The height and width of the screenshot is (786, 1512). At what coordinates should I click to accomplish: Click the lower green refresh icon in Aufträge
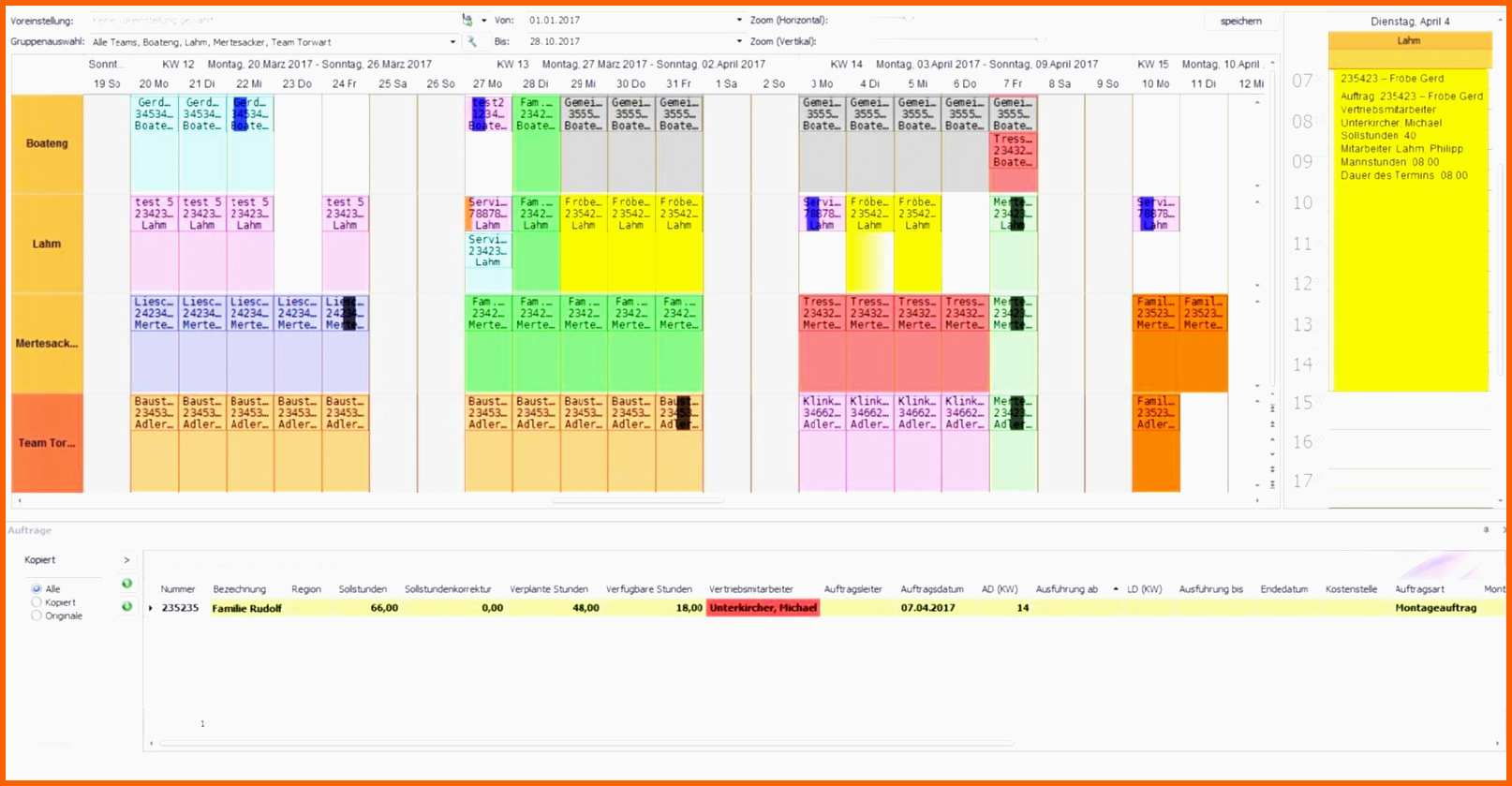[x=127, y=606]
